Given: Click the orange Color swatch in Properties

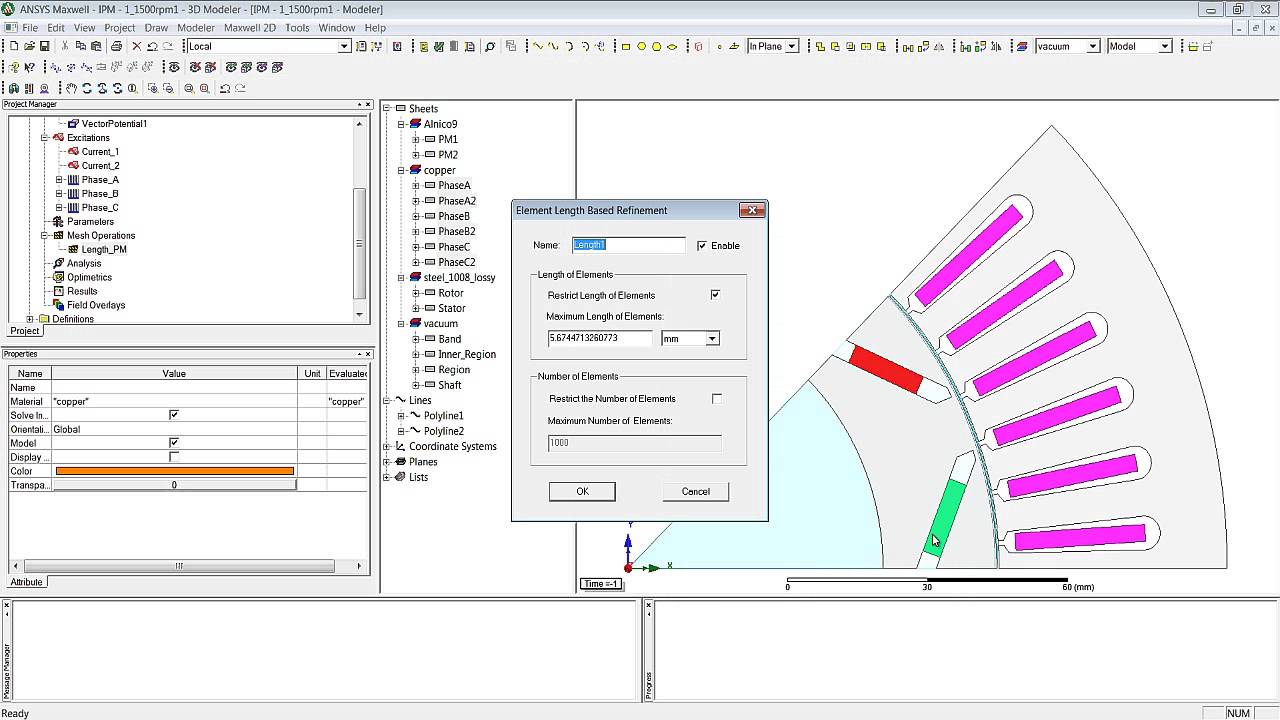Looking at the screenshot, I should click(175, 471).
